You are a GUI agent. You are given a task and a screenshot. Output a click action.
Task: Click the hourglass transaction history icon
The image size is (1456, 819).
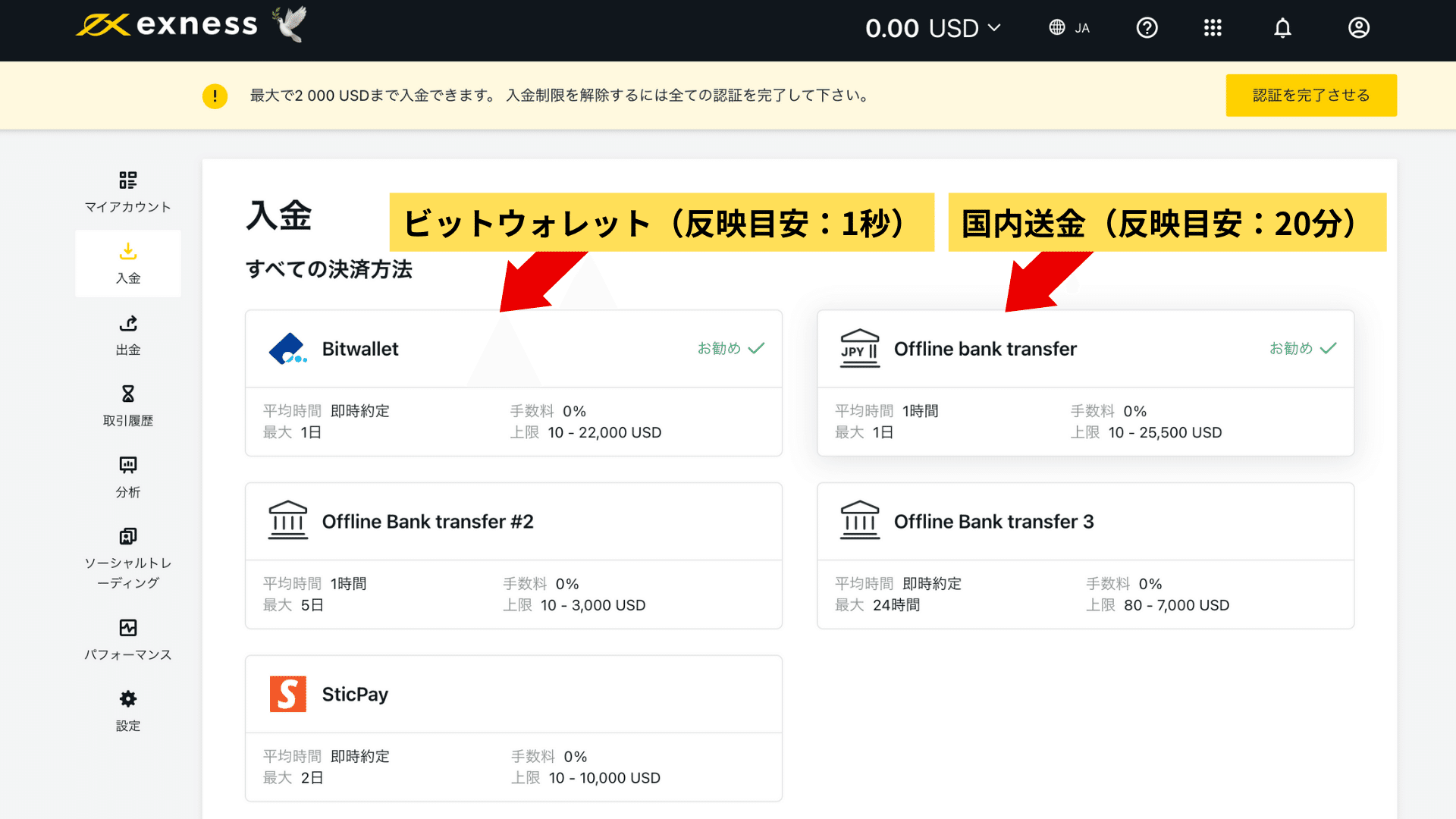[x=128, y=394]
